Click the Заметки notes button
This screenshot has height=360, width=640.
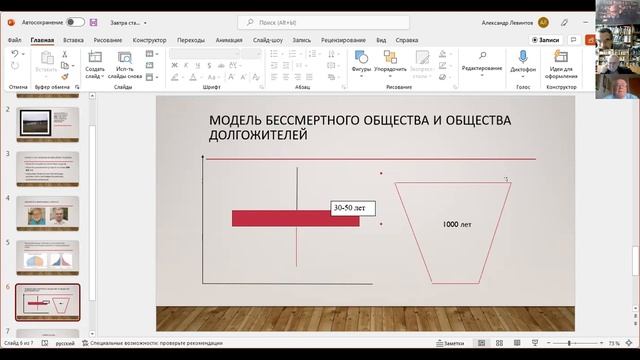click(450, 343)
